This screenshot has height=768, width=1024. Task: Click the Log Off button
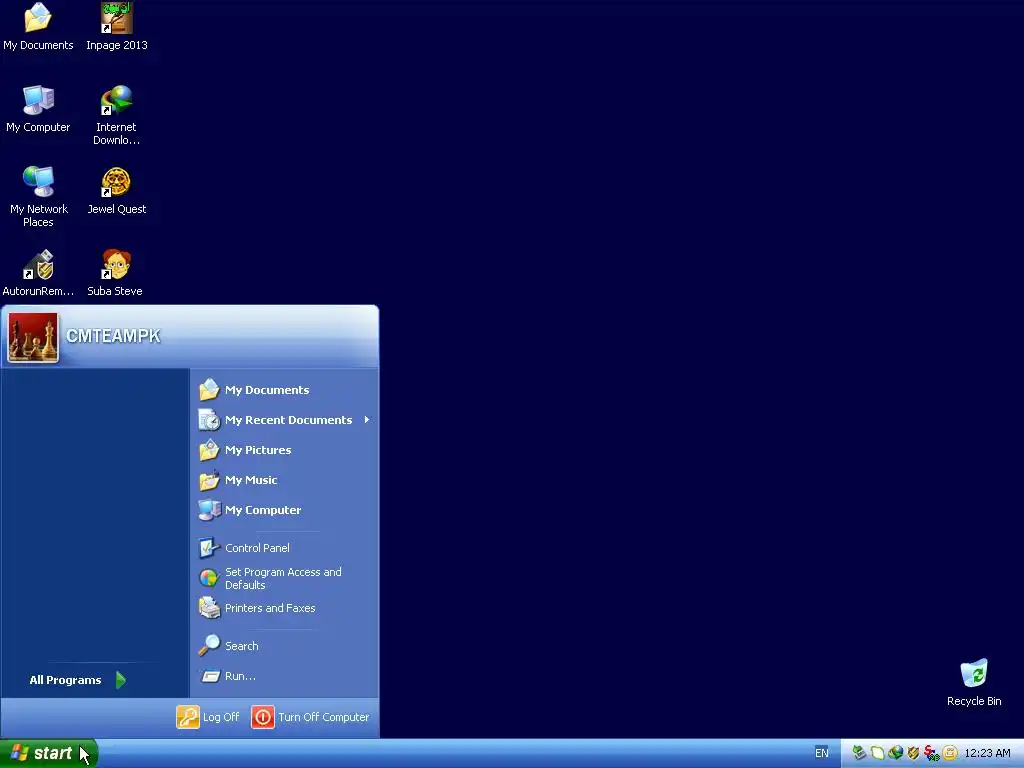[x=208, y=717]
